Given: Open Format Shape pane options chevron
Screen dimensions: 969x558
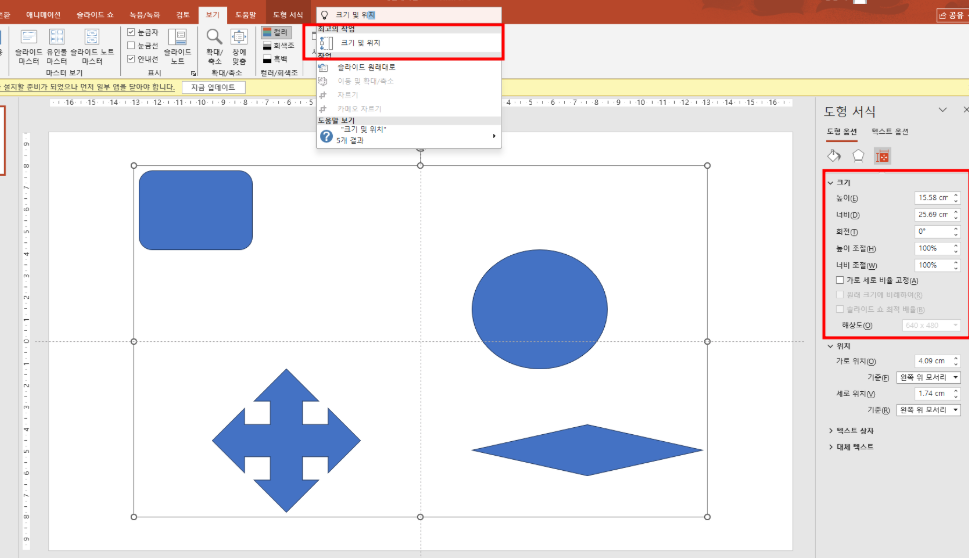Looking at the screenshot, I should [x=942, y=110].
